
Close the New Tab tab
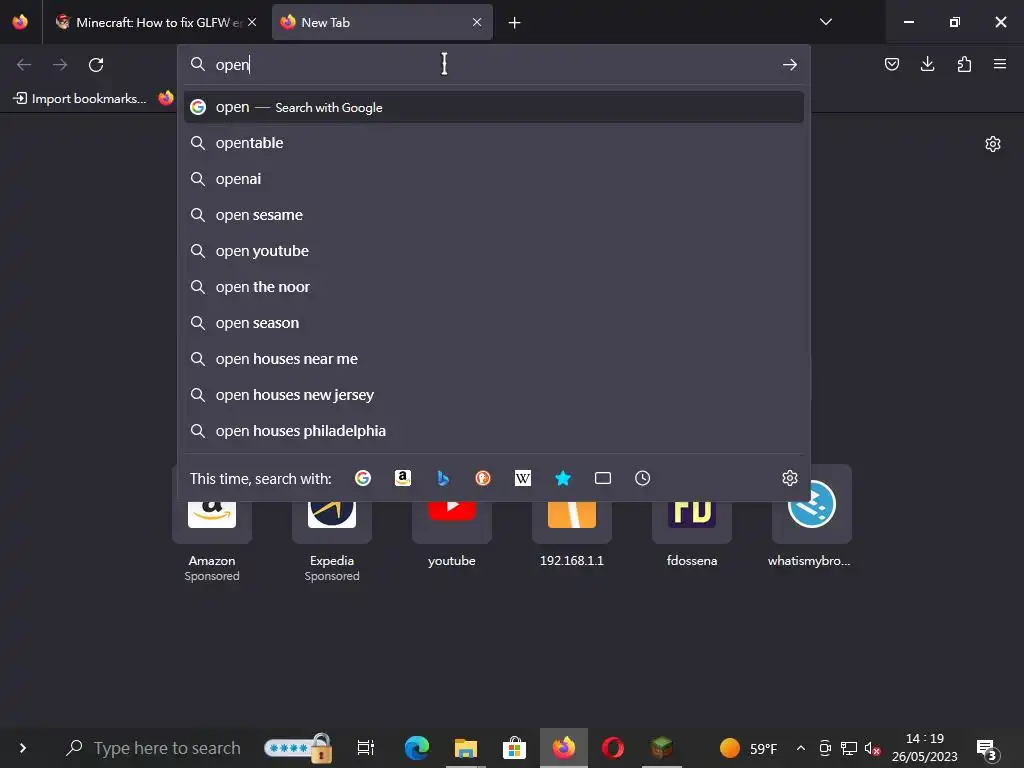coord(477,22)
